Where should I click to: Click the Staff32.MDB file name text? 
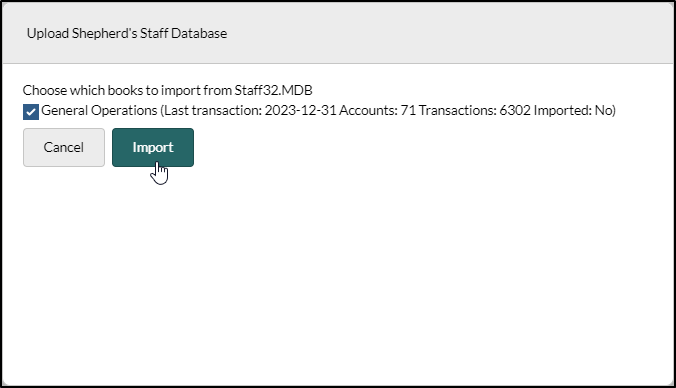click(273, 91)
